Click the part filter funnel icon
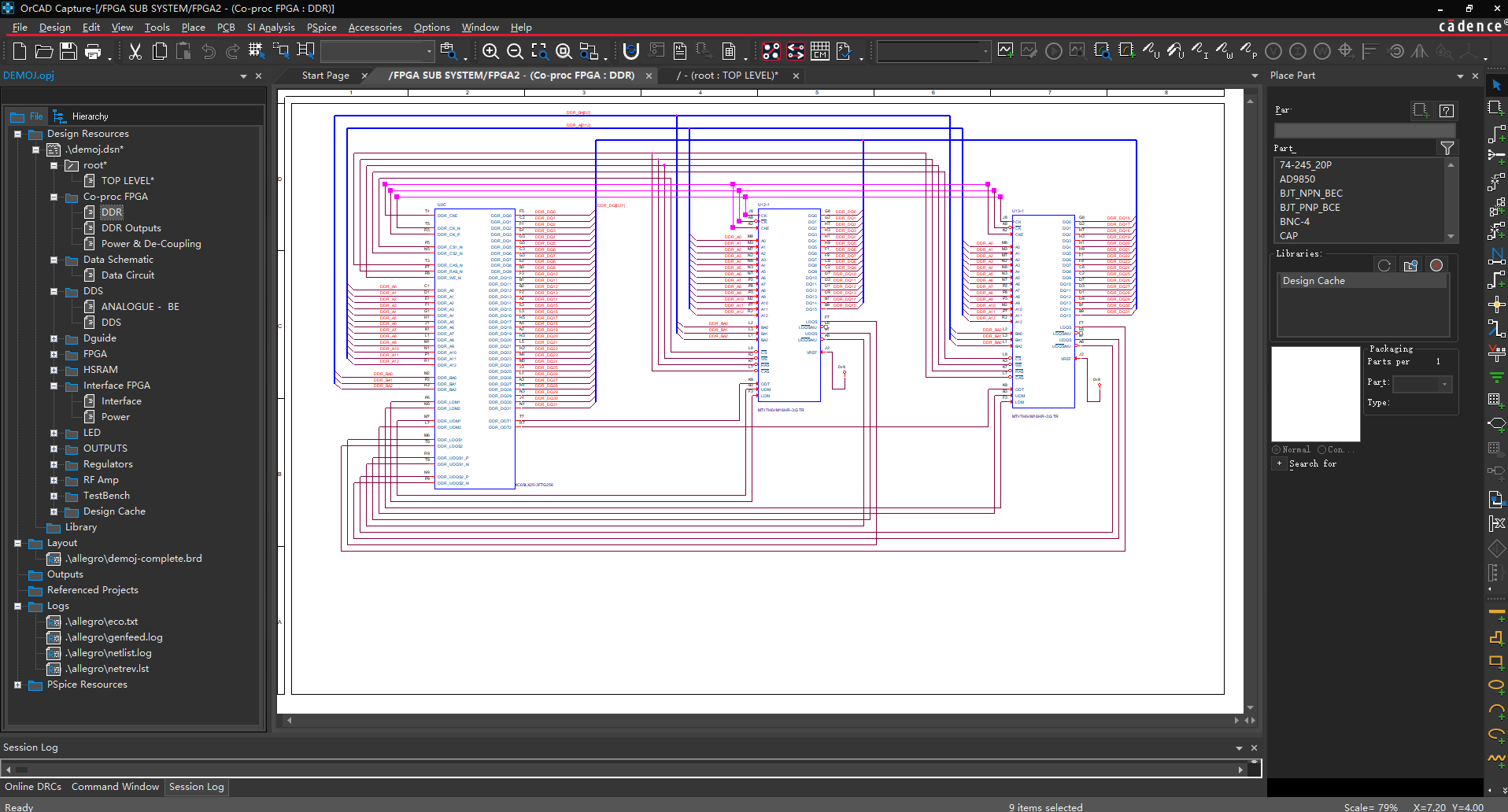The image size is (1508, 812). tap(1447, 148)
